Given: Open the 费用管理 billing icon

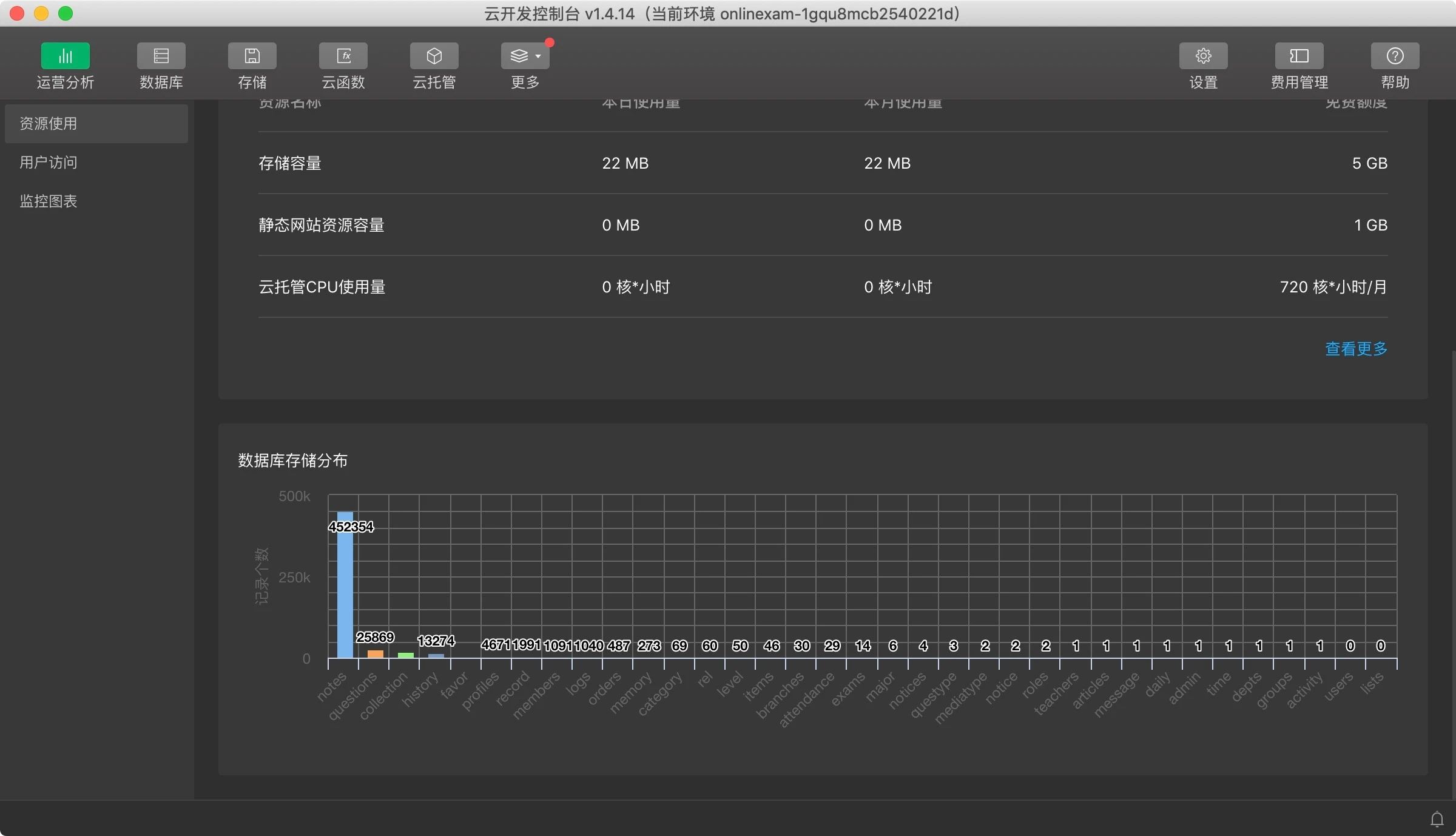Looking at the screenshot, I should point(1299,56).
